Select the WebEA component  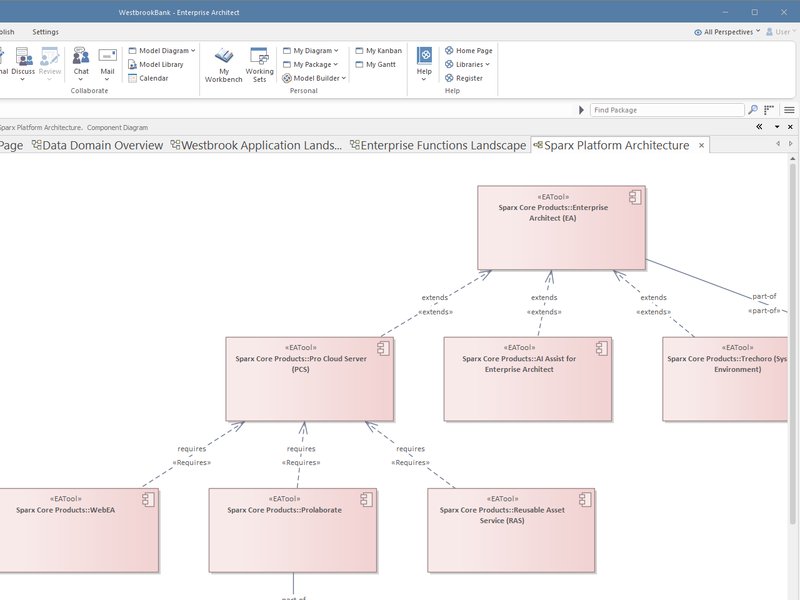tap(79, 530)
